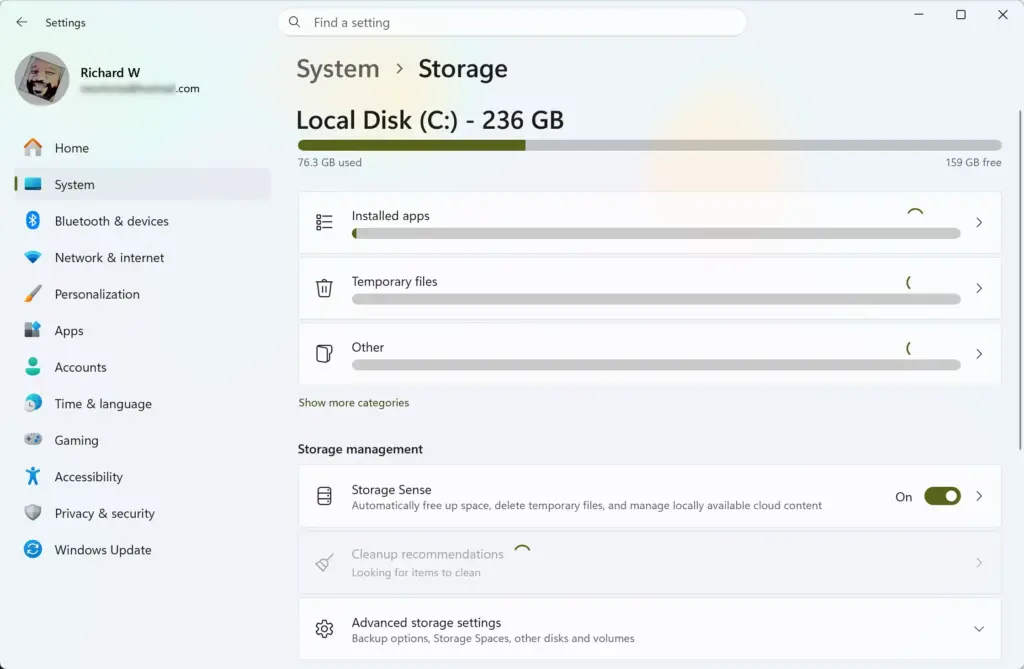This screenshot has height=669, width=1024.
Task: Click the Storage management heading
Action: click(360, 449)
